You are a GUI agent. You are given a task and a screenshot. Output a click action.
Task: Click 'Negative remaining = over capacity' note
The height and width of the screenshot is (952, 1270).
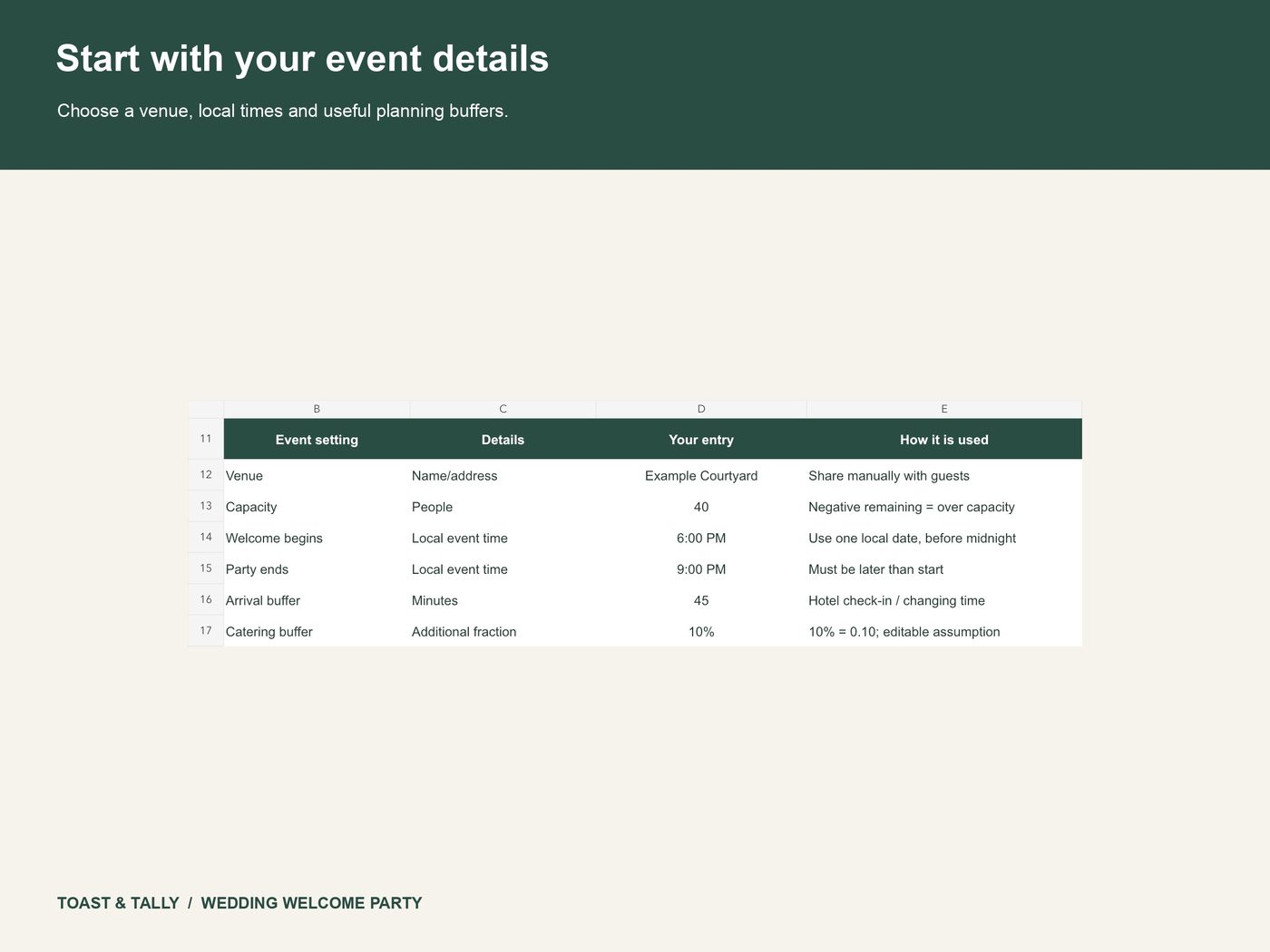pyautogui.click(x=944, y=507)
